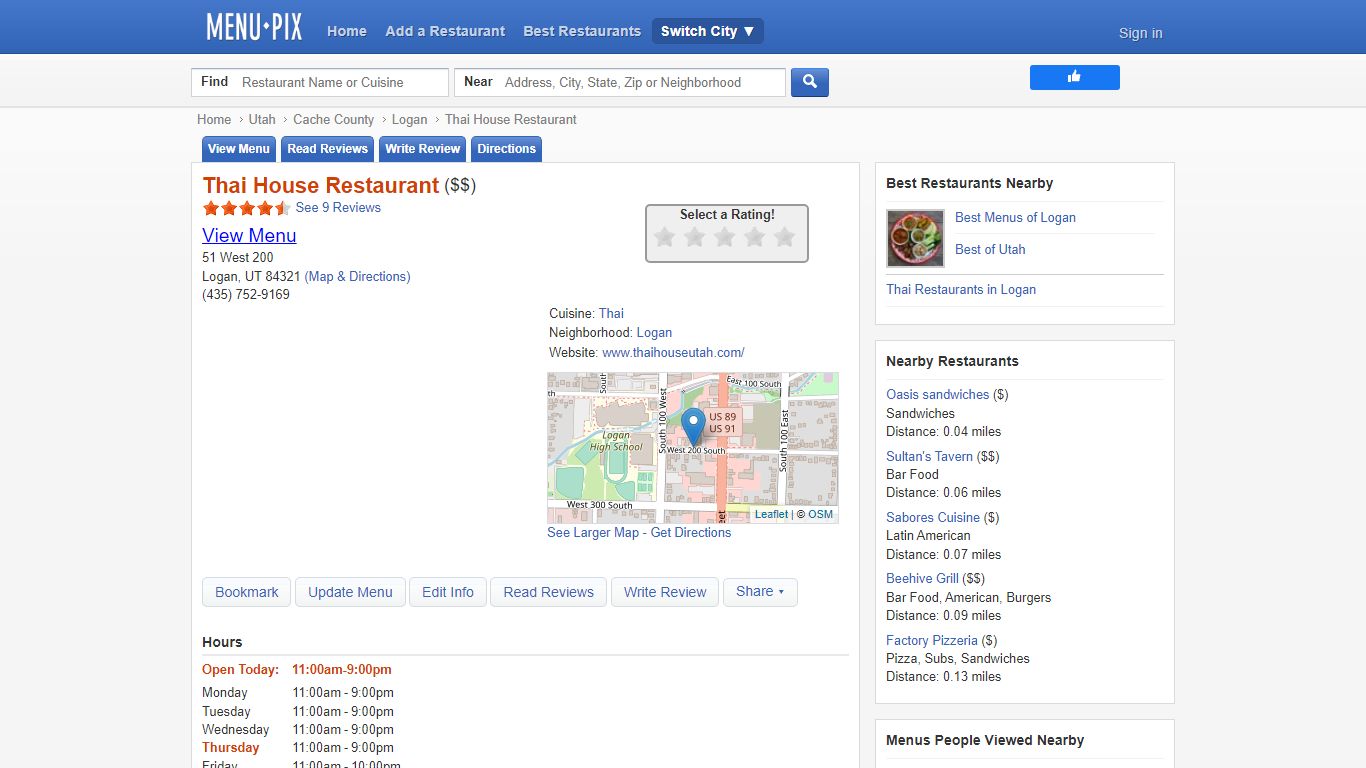Image resolution: width=1366 pixels, height=768 pixels.
Task: Click the Cache County breadcrumb link
Action: pos(333,119)
